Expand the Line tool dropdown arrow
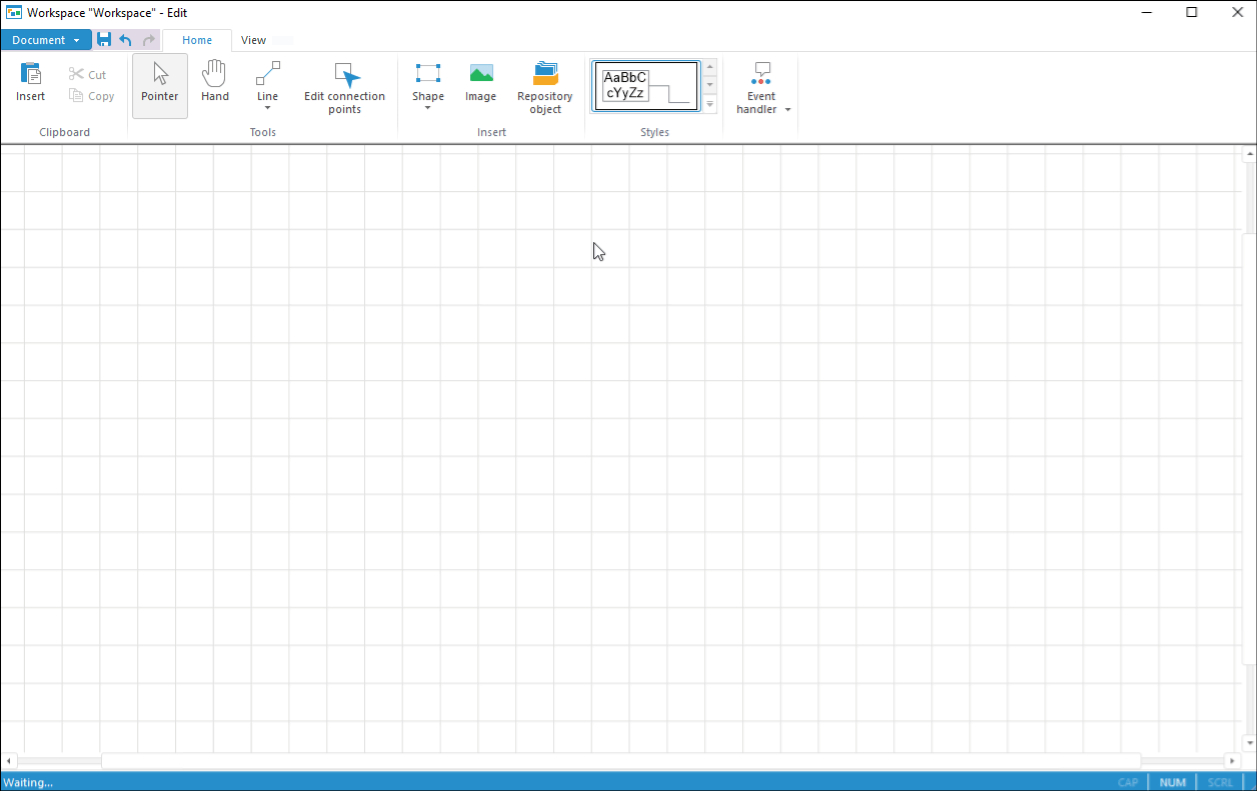This screenshot has height=791, width=1257. click(268, 108)
